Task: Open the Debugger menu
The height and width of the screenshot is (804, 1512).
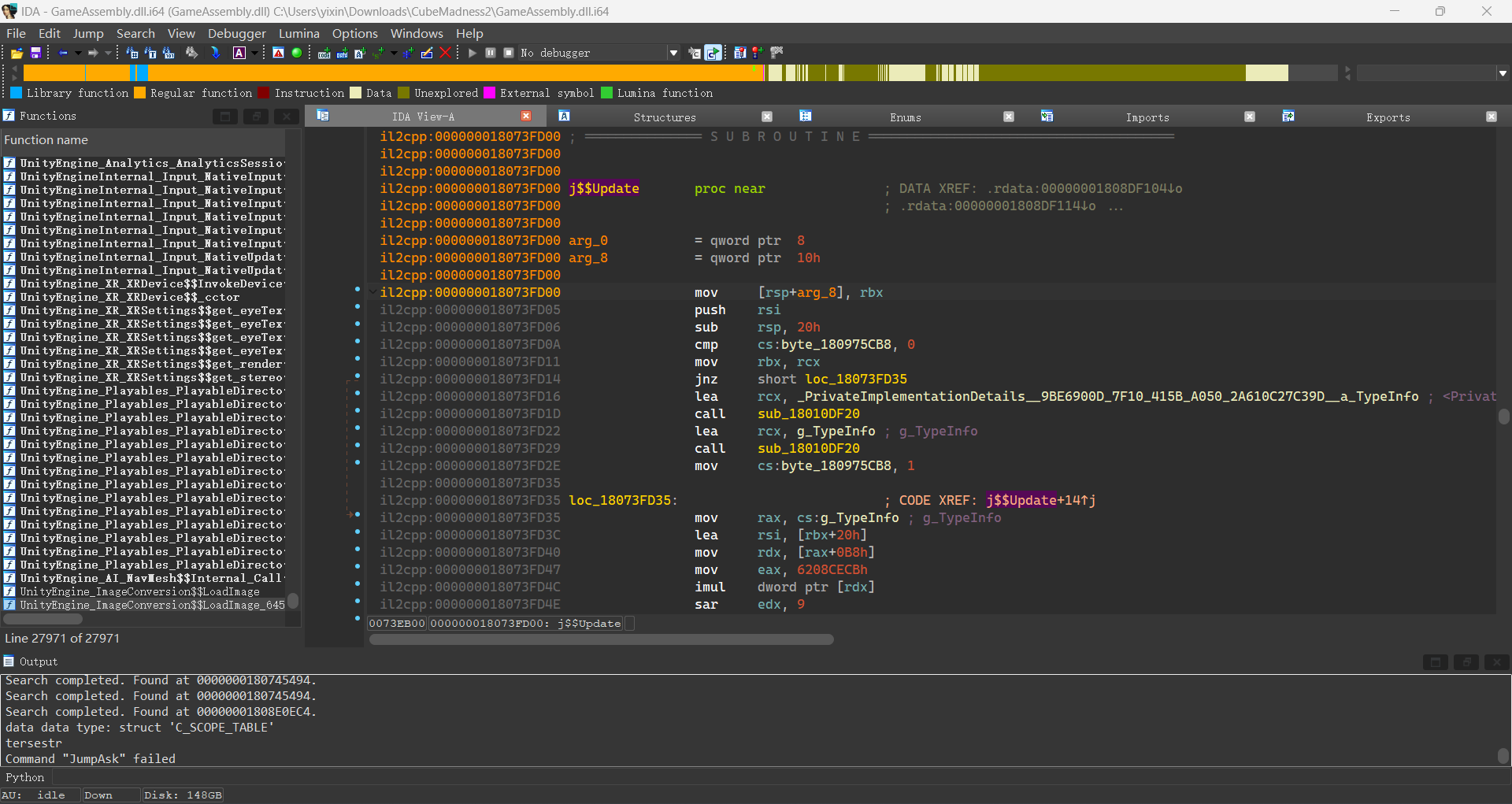Action: (237, 33)
